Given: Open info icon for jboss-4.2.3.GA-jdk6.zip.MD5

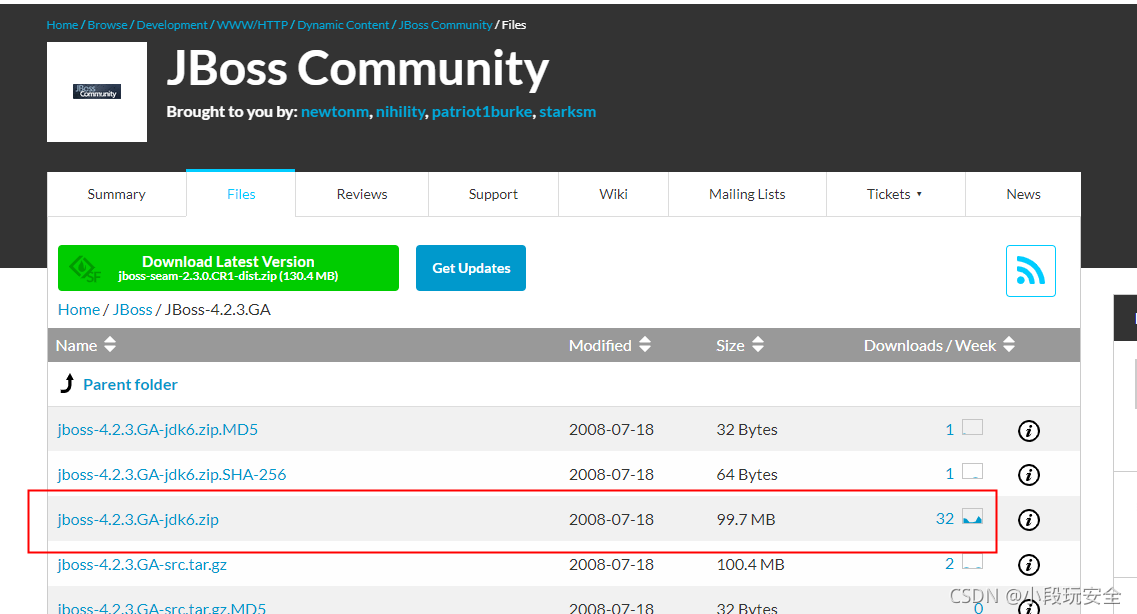Looking at the screenshot, I should (x=1029, y=431).
